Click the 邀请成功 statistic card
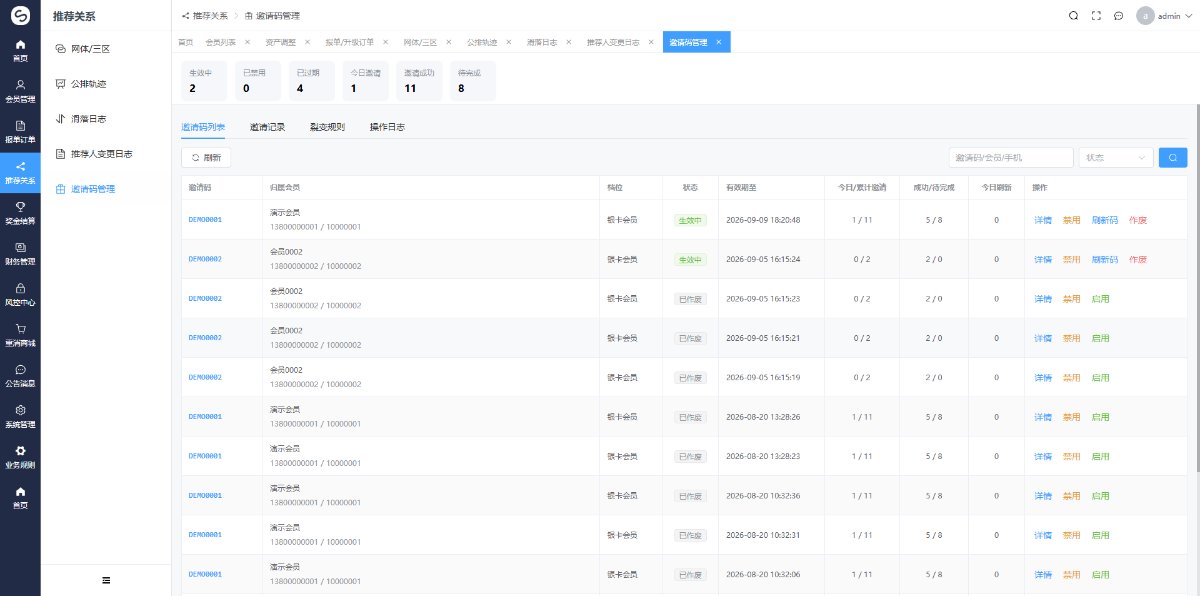Image resolution: width=1200 pixels, height=596 pixels. tap(417, 82)
